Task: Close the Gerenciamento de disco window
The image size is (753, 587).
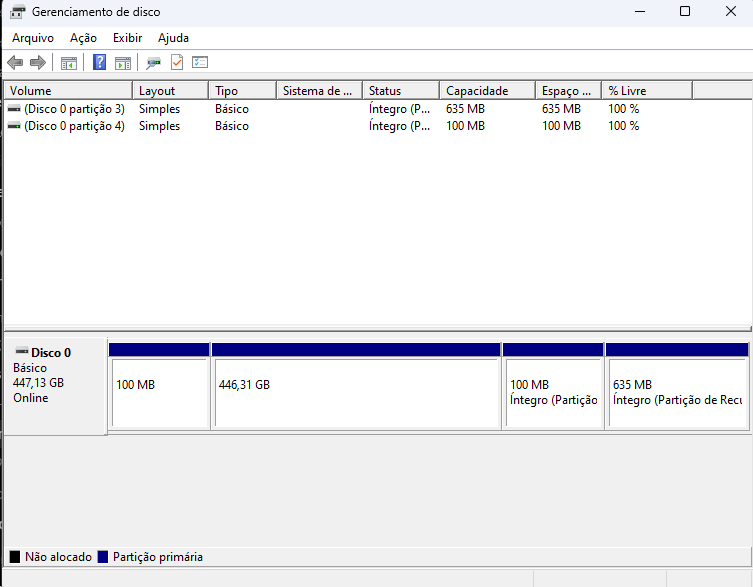Action: [x=731, y=11]
